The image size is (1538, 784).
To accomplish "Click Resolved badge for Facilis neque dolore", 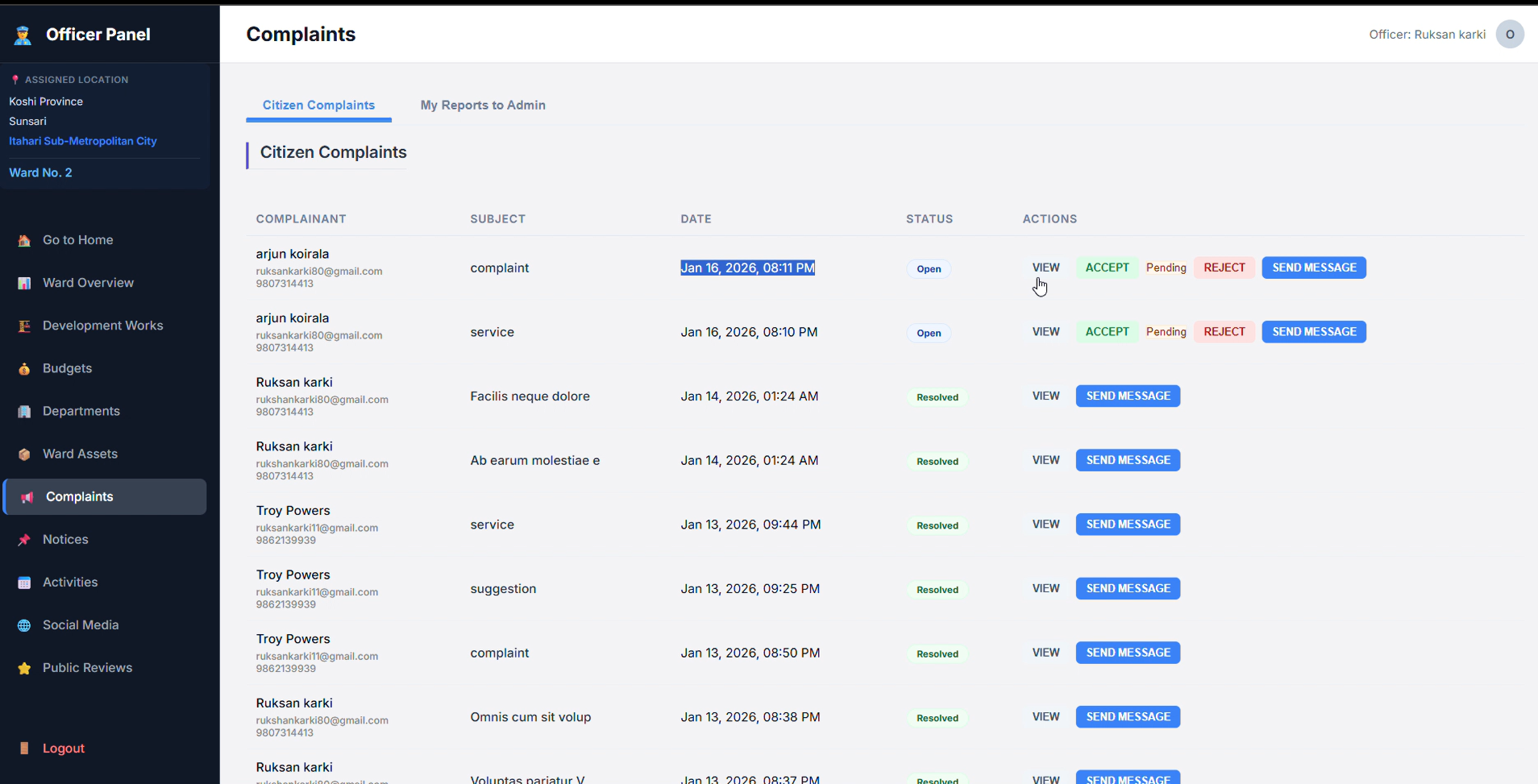I will 937,397.
